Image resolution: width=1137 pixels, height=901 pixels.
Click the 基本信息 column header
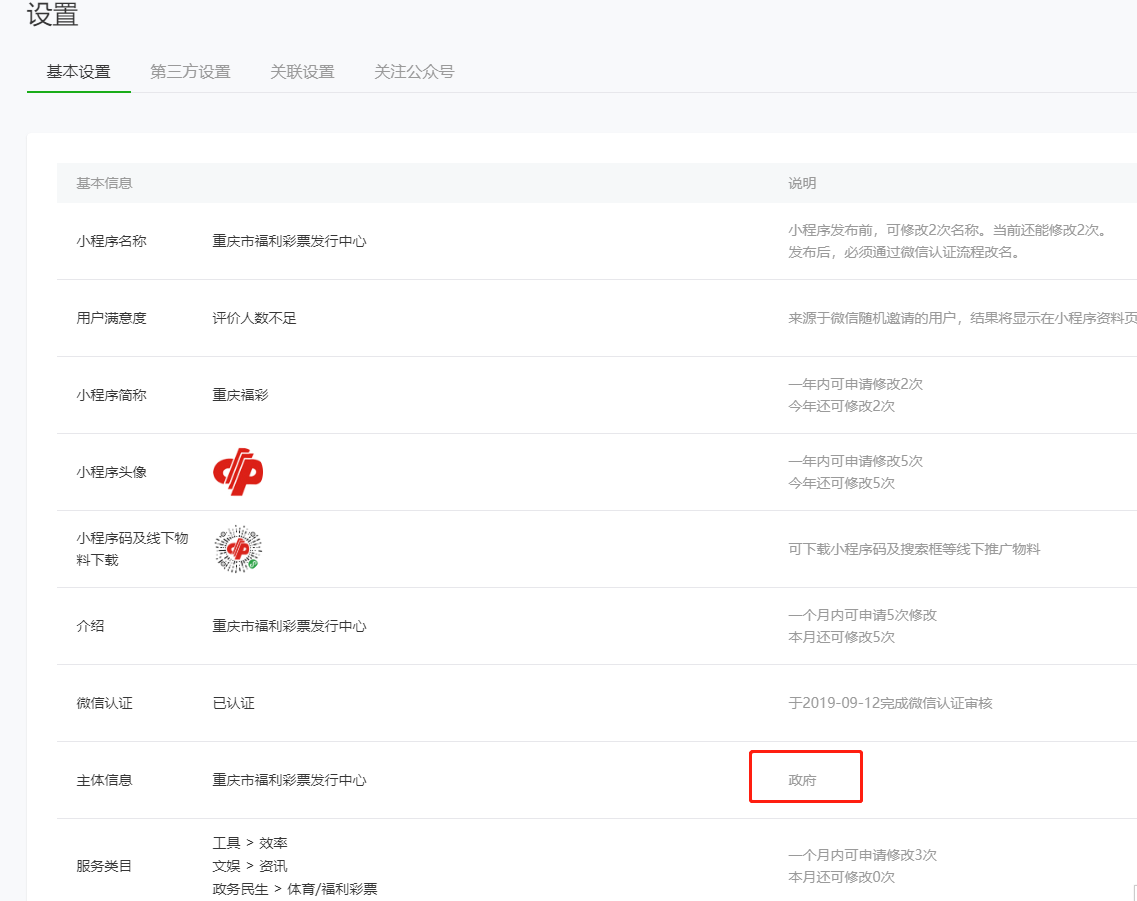104,183
